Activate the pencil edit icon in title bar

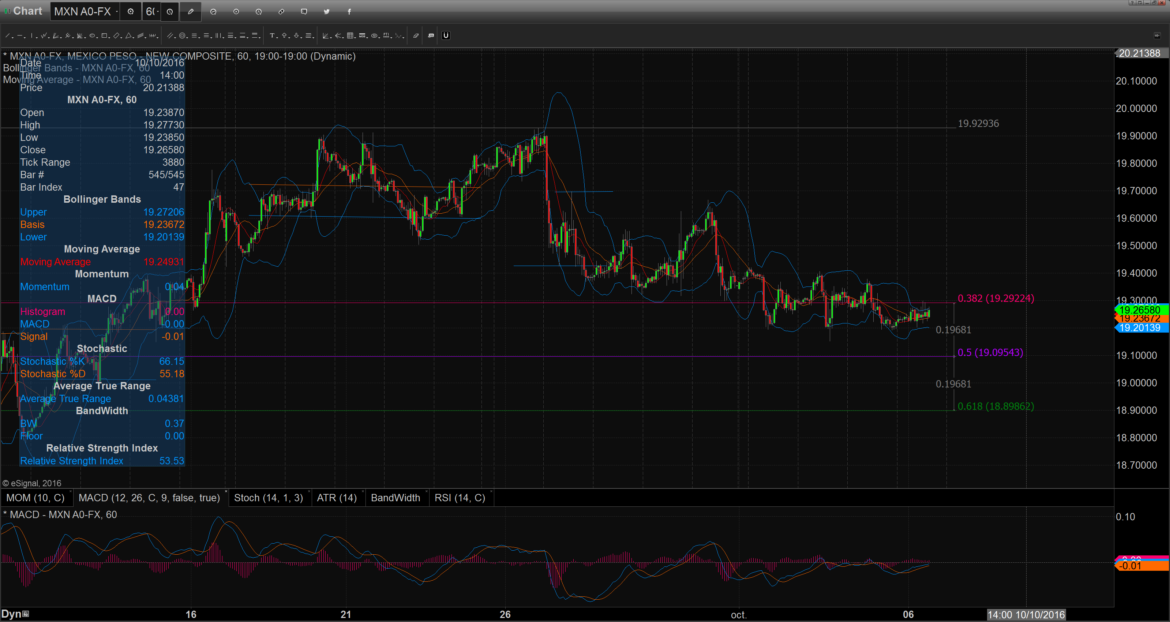[x=190, y=12]
